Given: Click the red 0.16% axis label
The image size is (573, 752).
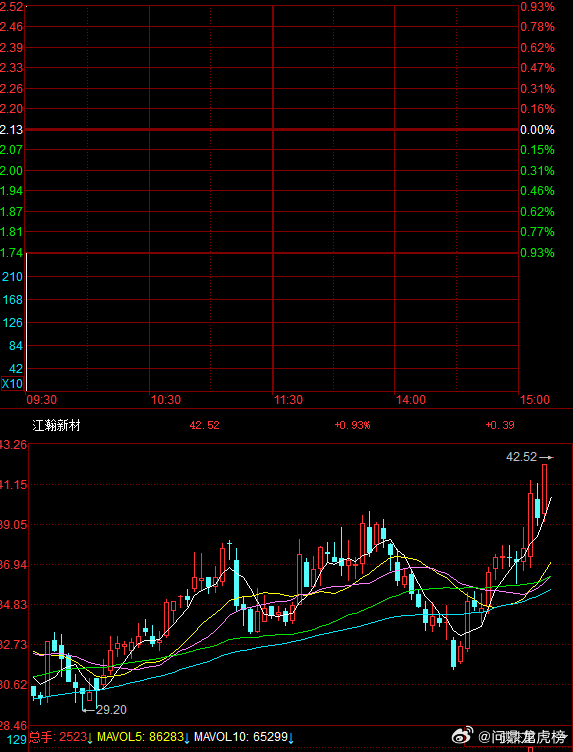Looking at the screenshot, I should [x=538, y=109].
